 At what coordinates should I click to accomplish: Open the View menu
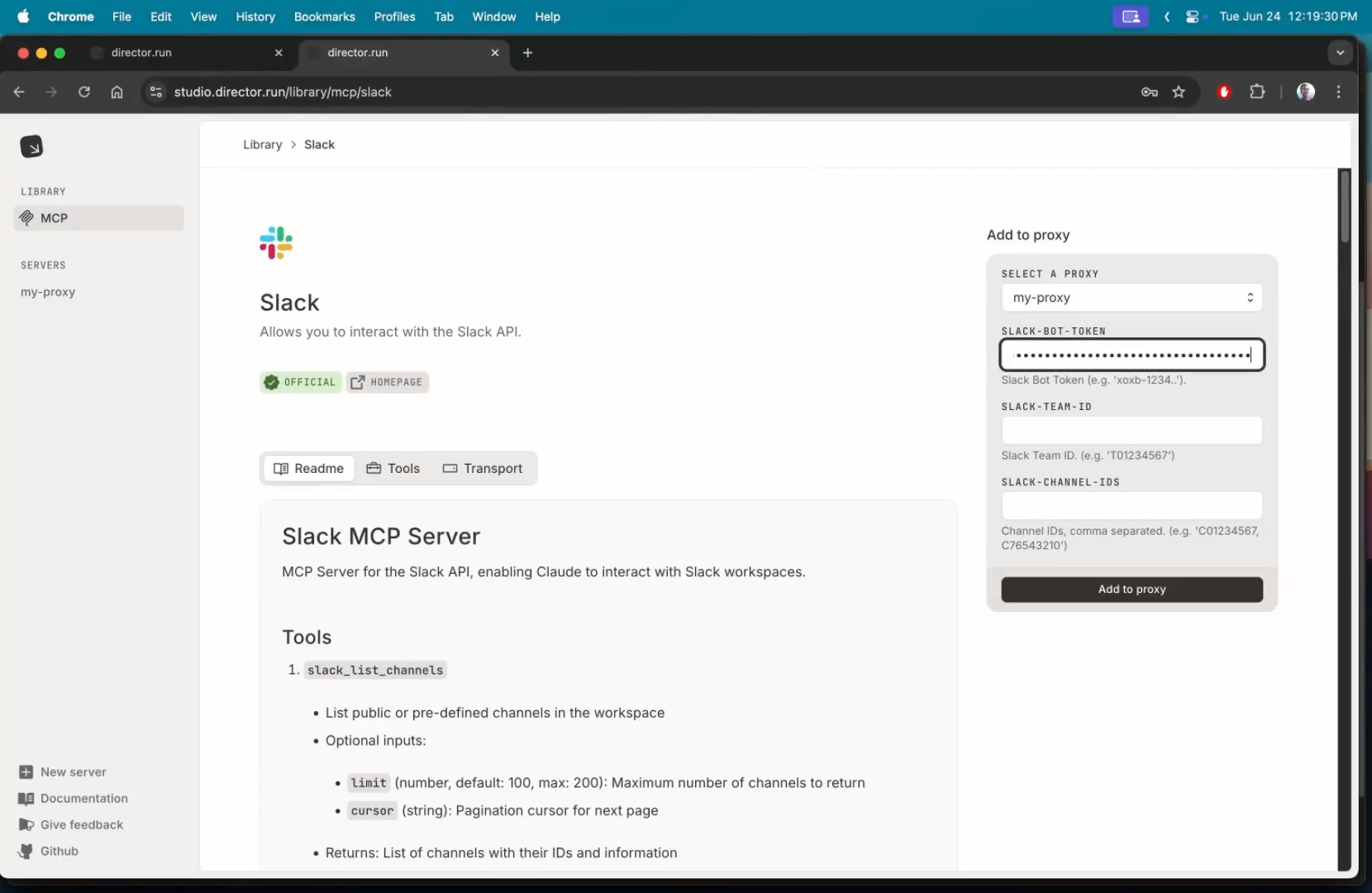[203, 17]
